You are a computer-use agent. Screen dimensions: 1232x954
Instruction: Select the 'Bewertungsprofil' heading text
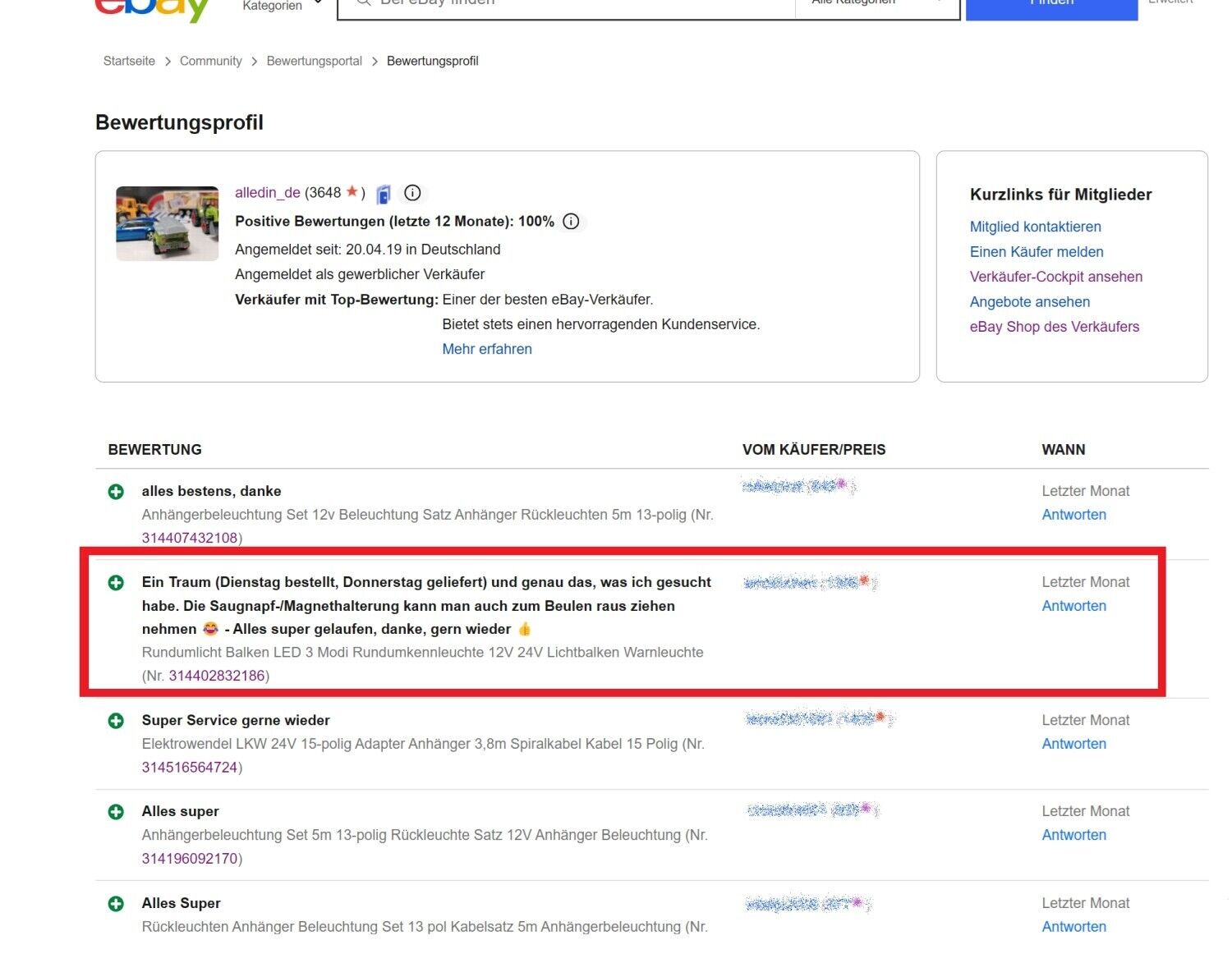point(179,122)
